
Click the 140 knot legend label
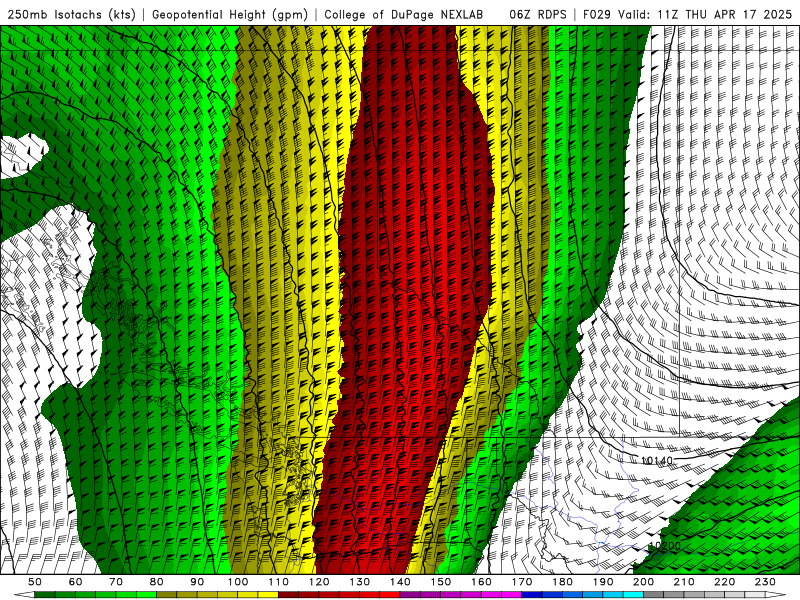click(x=401, y=582)
